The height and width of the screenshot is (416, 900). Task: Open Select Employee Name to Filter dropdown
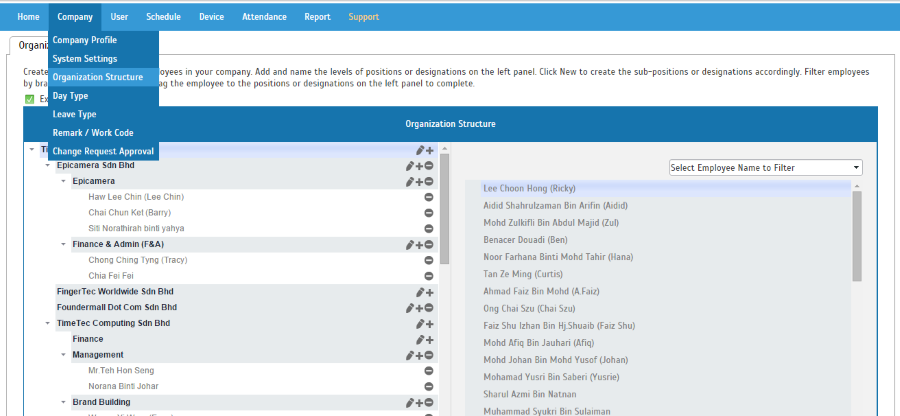pos(766,168)
